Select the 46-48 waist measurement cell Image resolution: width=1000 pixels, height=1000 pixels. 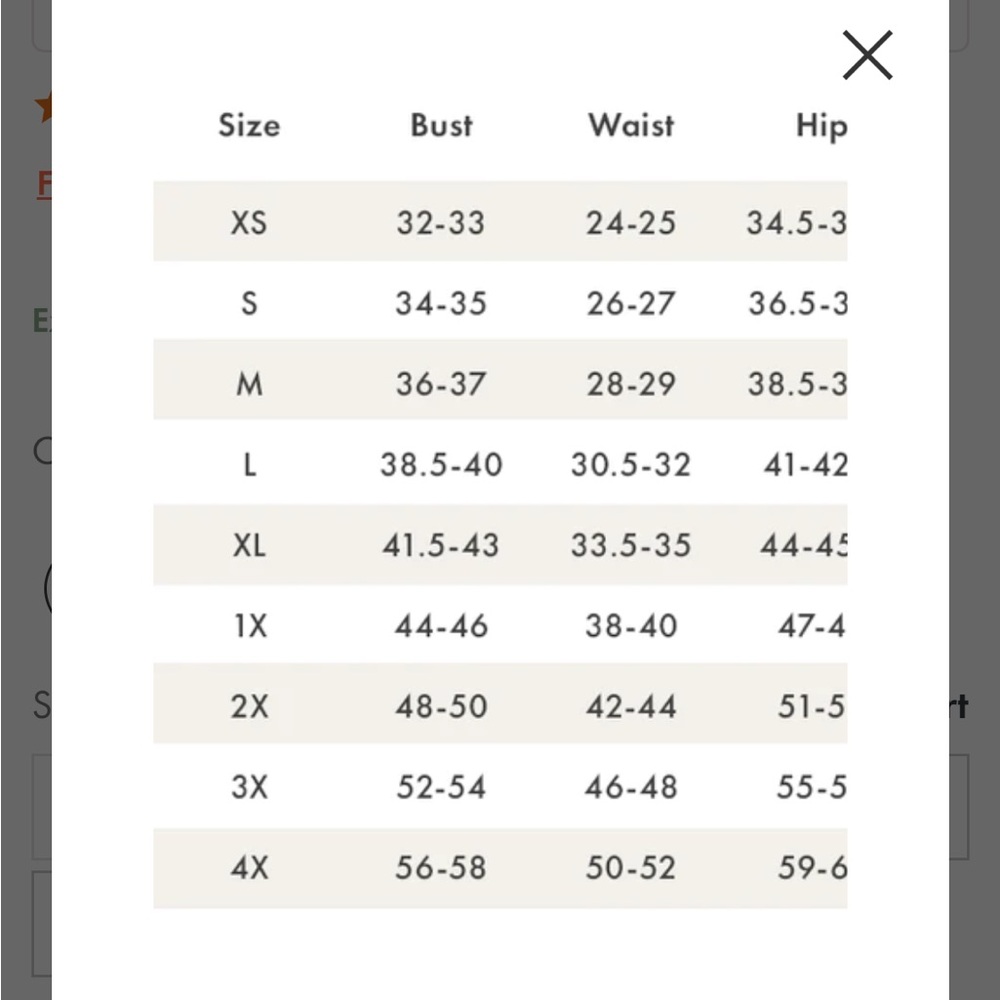click(x=631, y=787)
